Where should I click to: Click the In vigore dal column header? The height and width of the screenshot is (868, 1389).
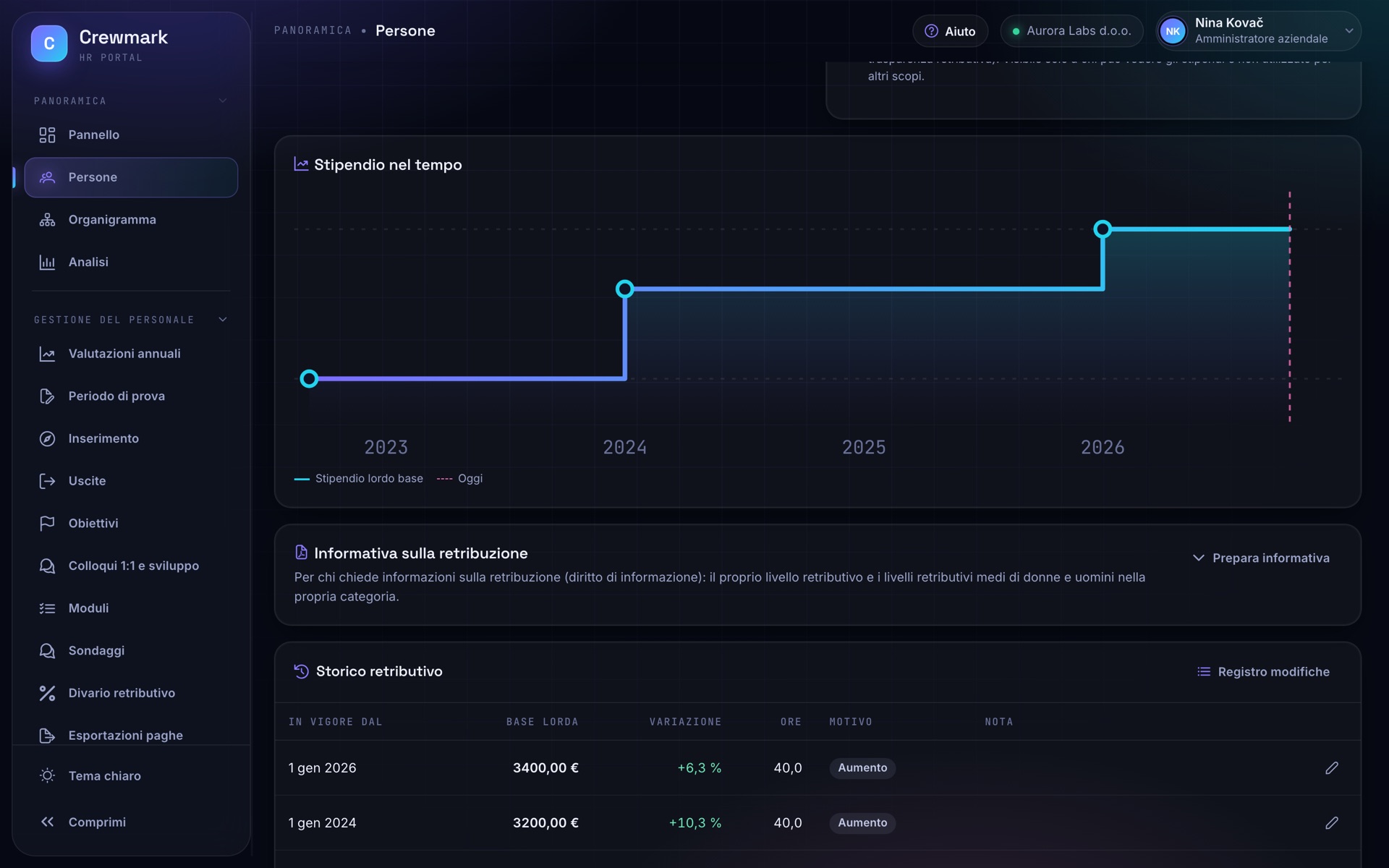[x=335, y=722]
